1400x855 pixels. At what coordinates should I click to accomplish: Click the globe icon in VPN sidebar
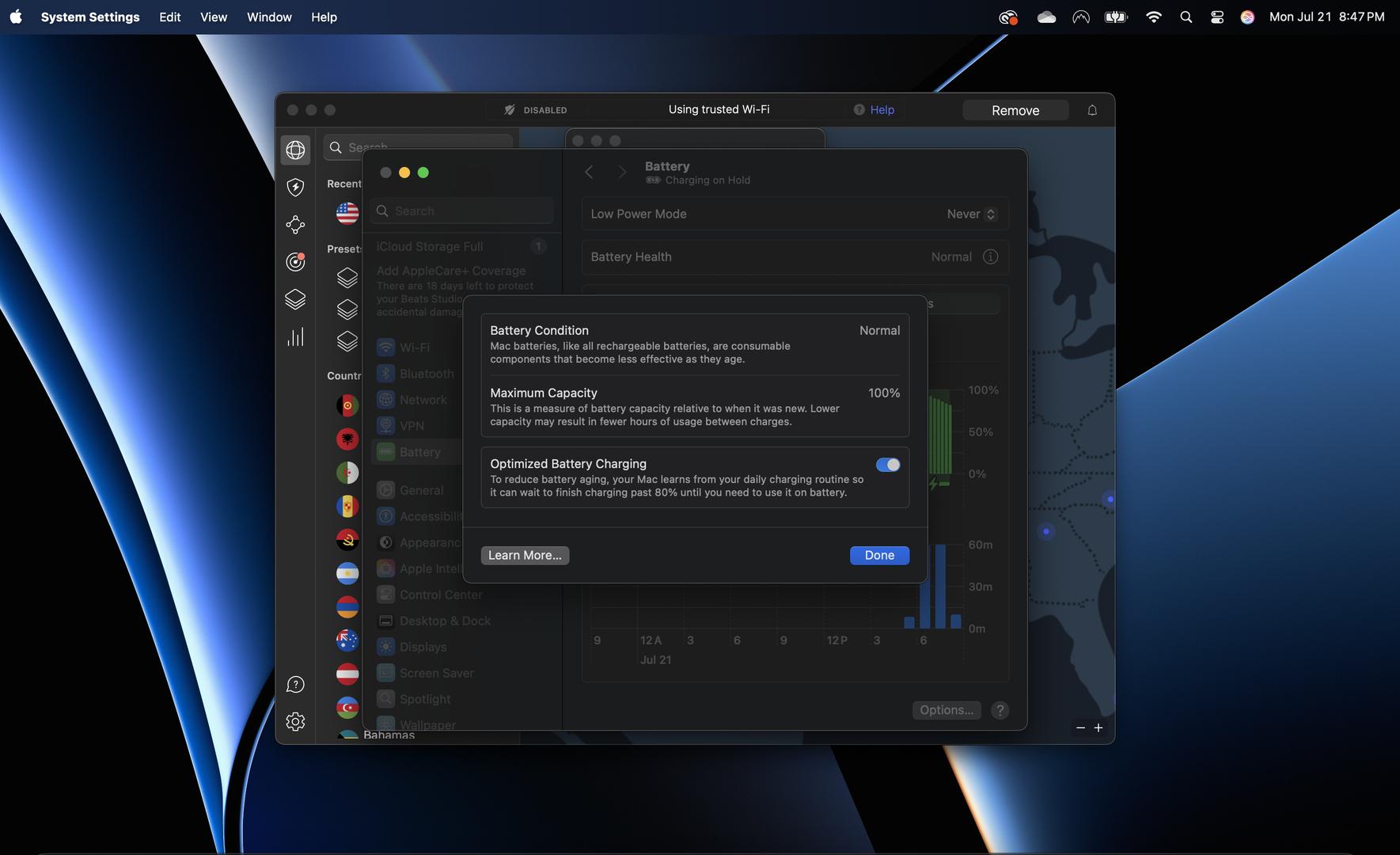tap(295, 150)
